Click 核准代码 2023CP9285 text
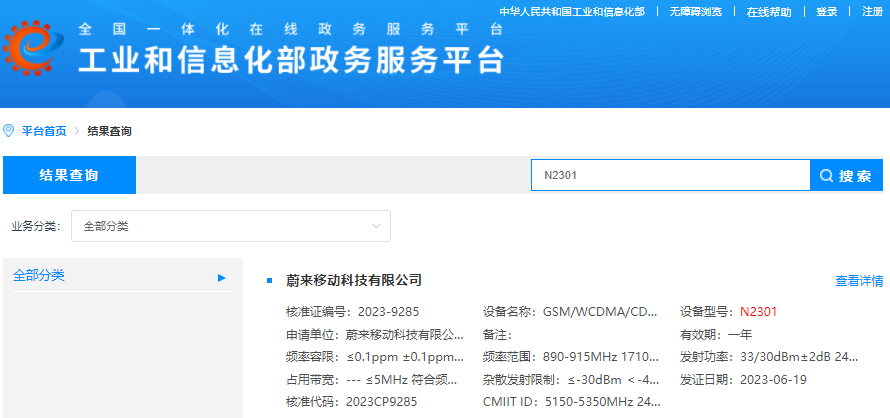 352,402
